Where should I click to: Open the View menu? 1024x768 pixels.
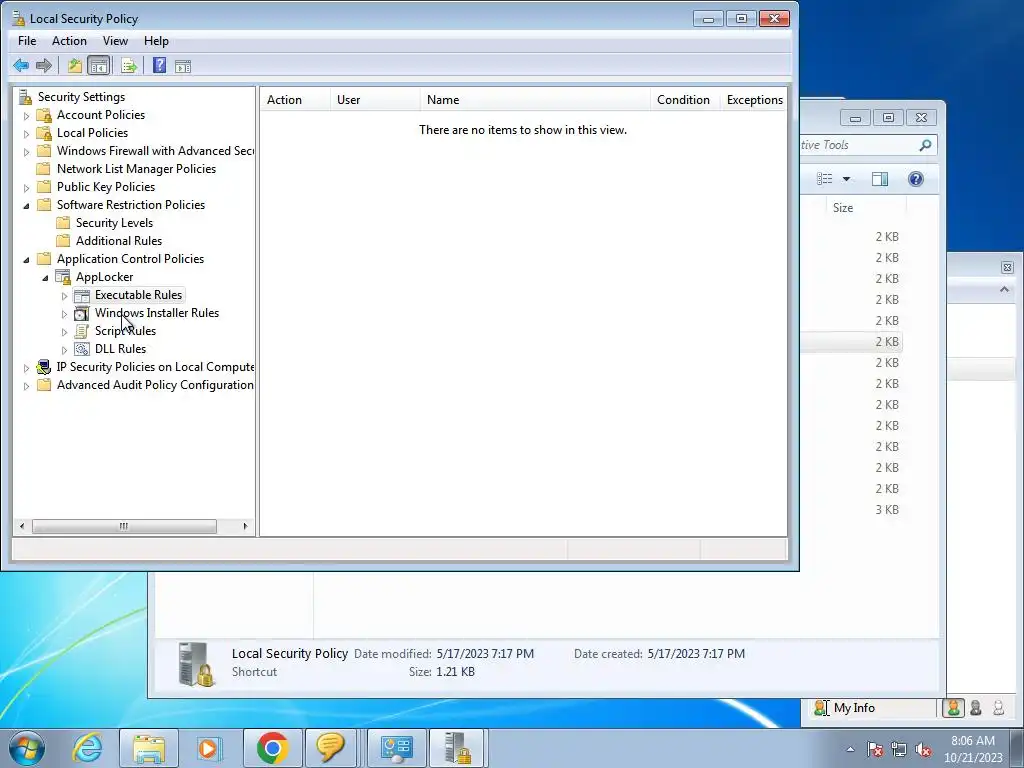coord(115,40)
